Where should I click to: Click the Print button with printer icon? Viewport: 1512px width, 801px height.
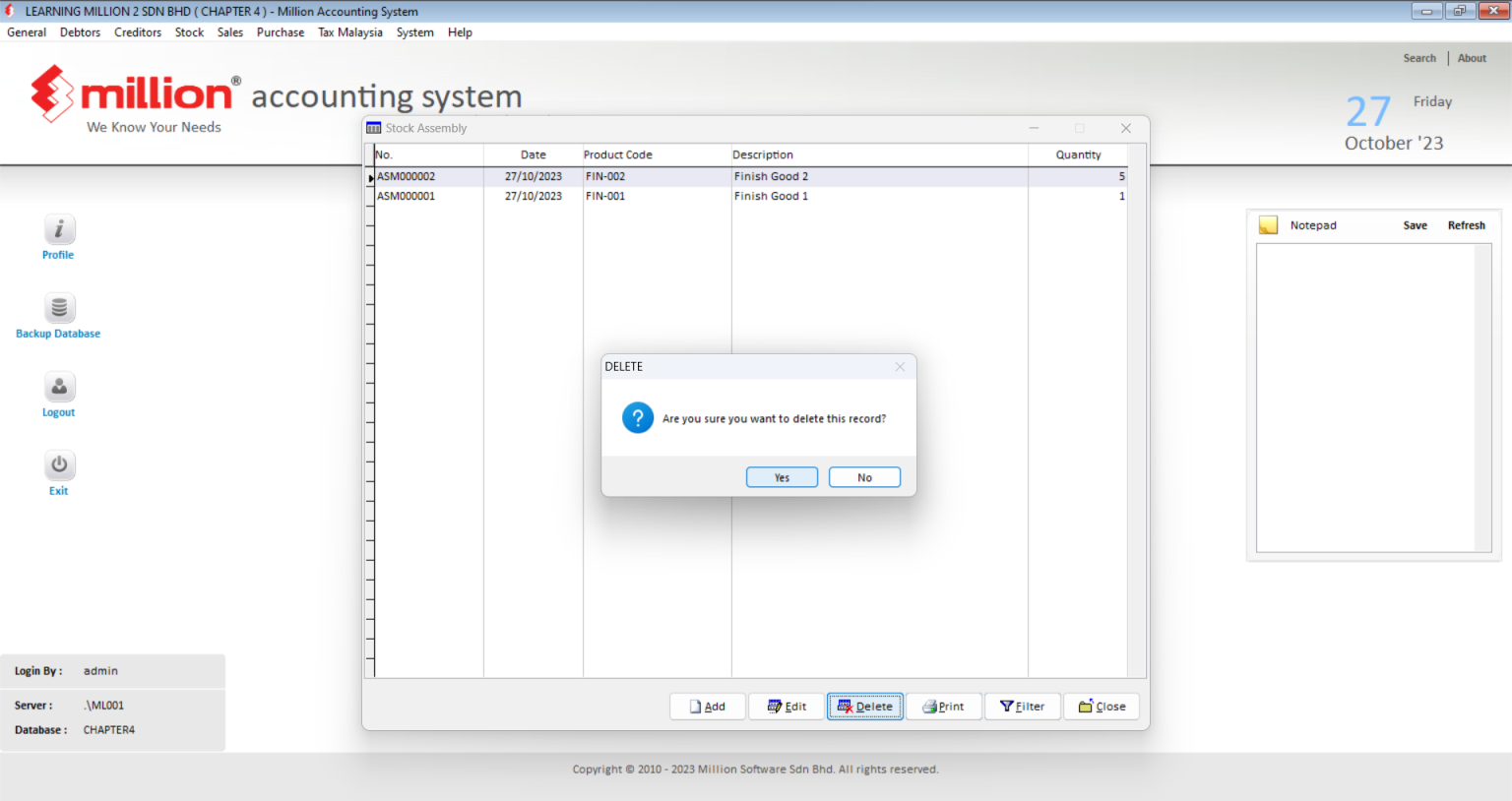point(944,707)
